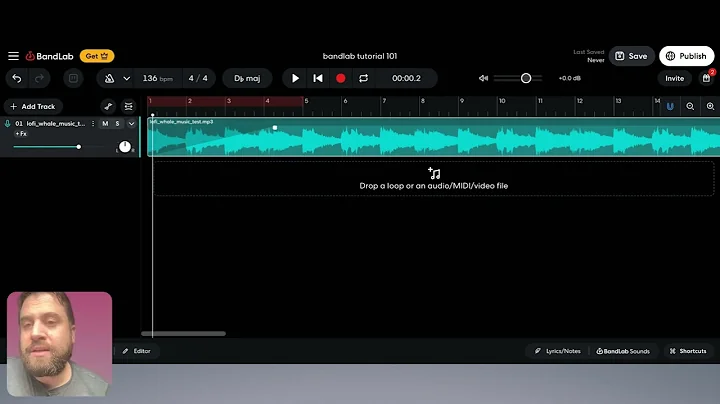The height and width of the screenshot is (404, 720).
Task: Save the project
Action: click(x=631, y=56)
